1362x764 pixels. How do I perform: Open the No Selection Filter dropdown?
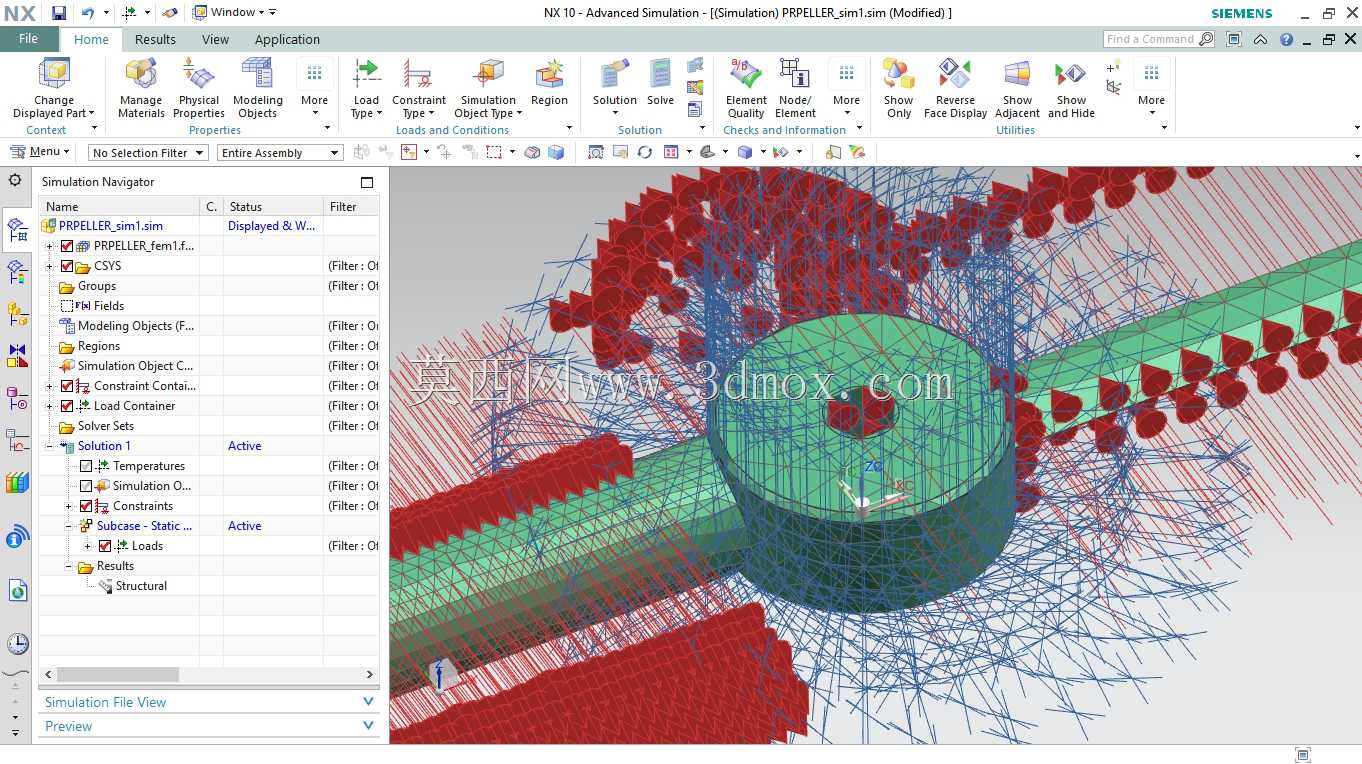pos(148,153)
